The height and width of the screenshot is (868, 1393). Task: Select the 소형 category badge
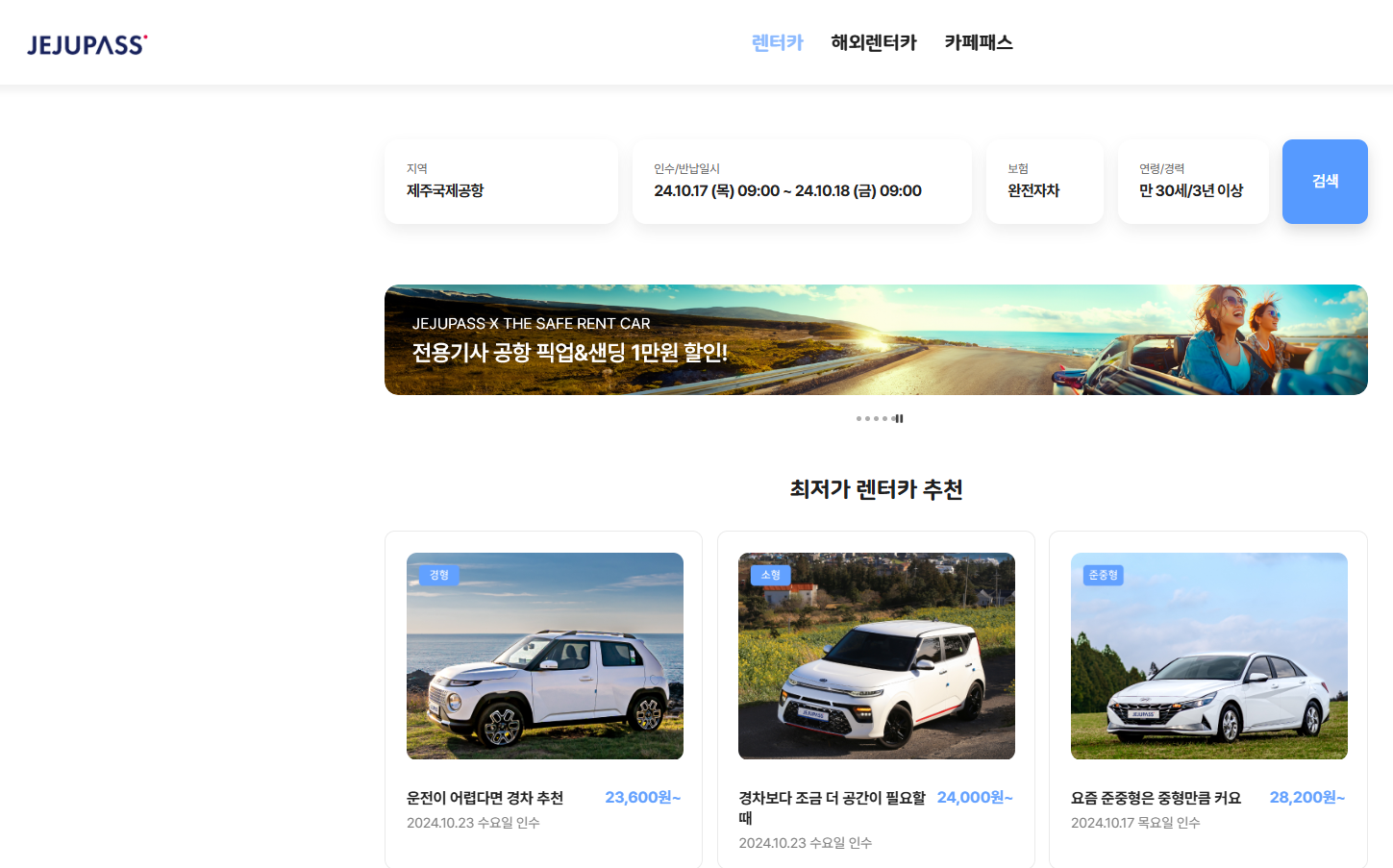point(770,575)
